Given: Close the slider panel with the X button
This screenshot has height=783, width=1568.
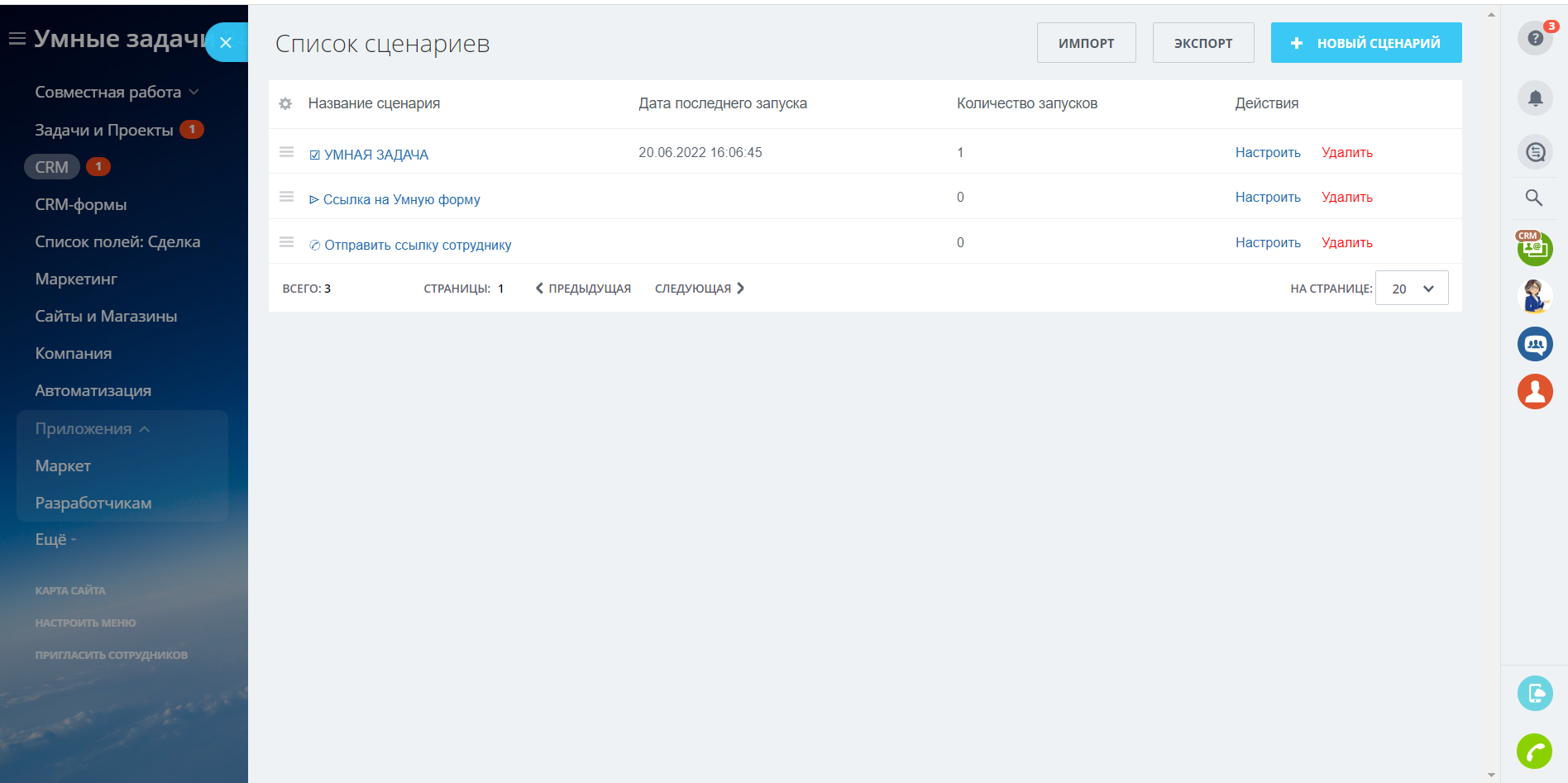Looking at the screenshot, I should (226, 42).
